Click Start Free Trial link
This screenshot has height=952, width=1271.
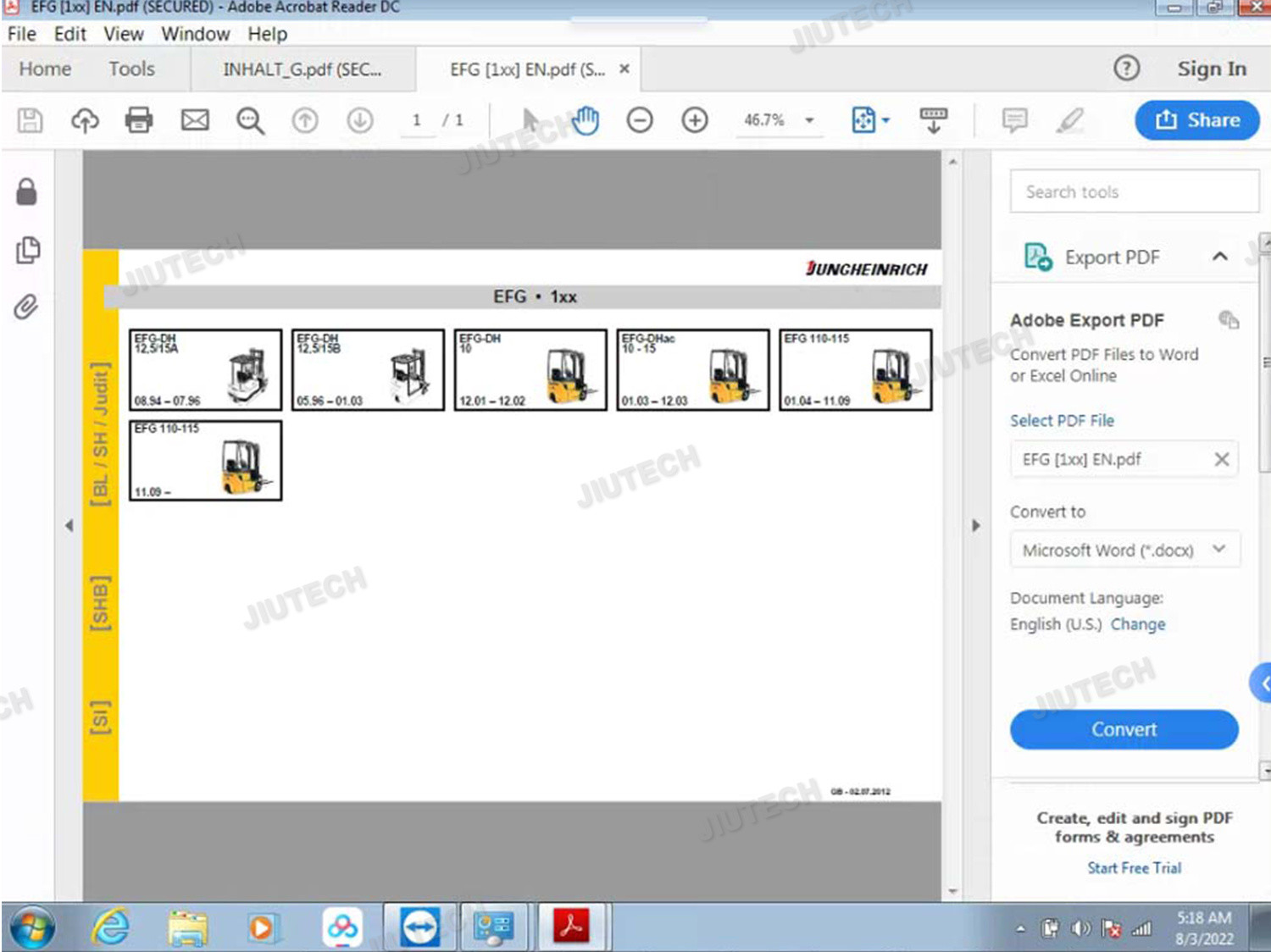pos(1135,867)
